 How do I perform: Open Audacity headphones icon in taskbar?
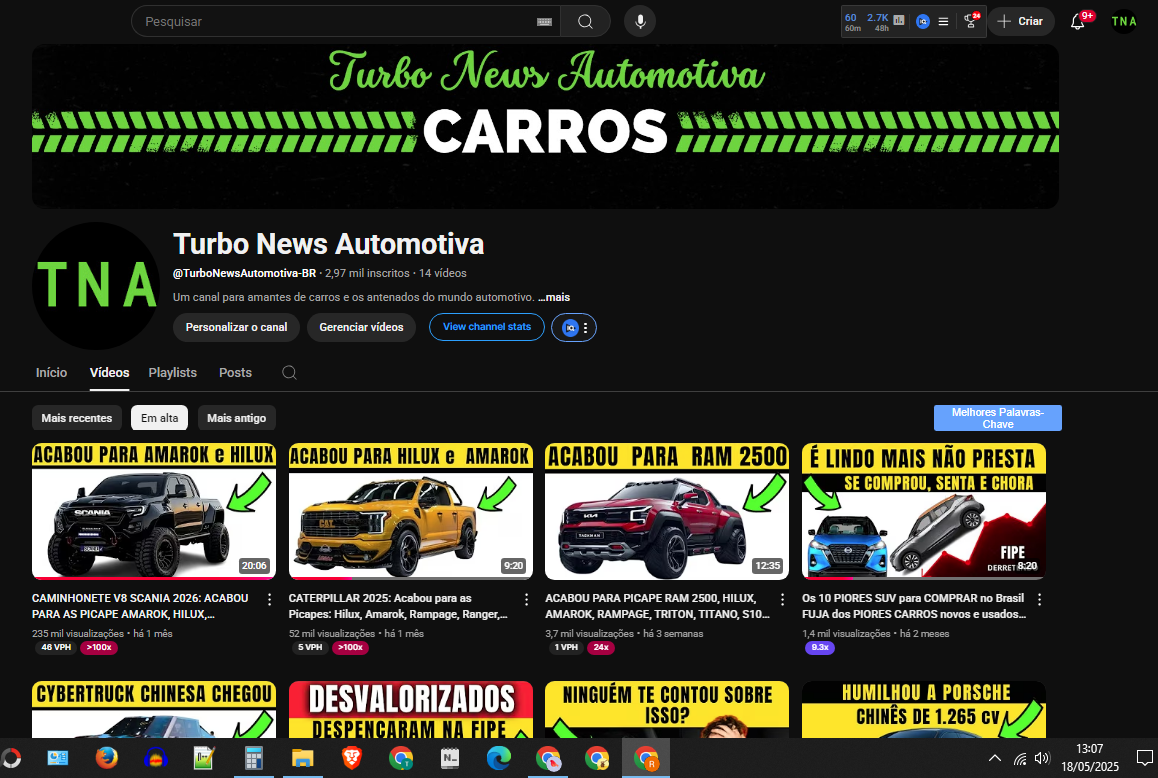click(x=155, y=758)
